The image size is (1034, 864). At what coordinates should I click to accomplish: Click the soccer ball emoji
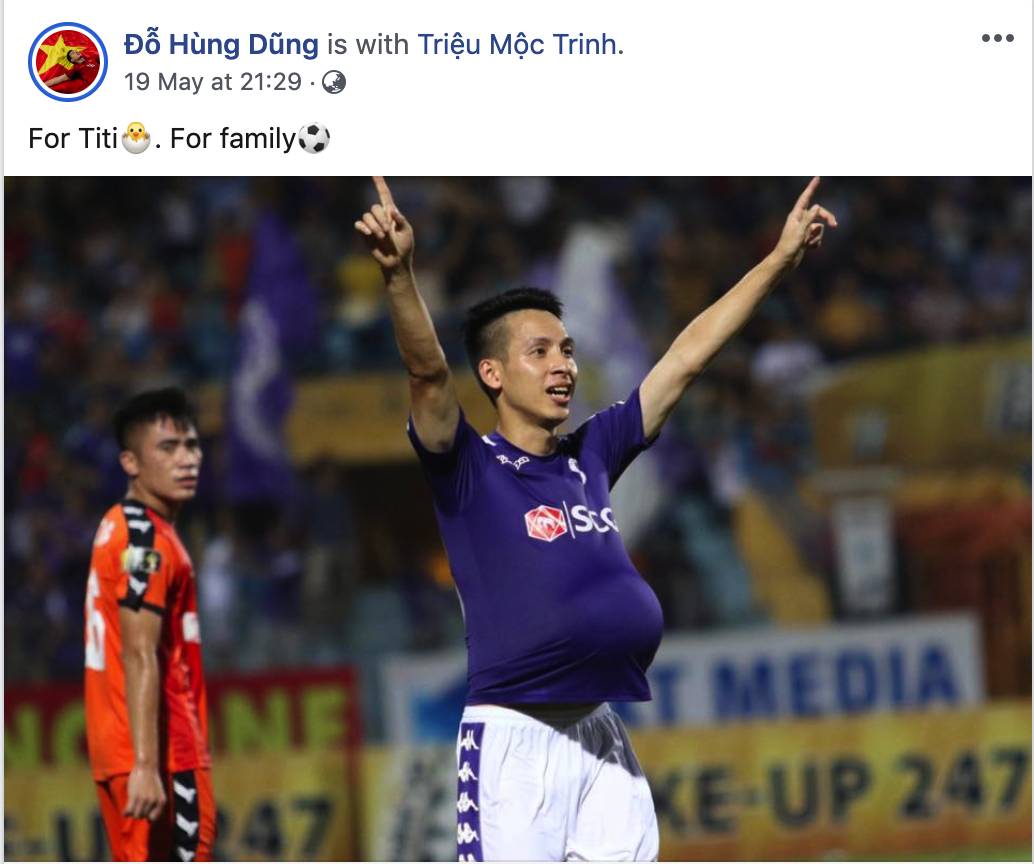click(314, 139)
